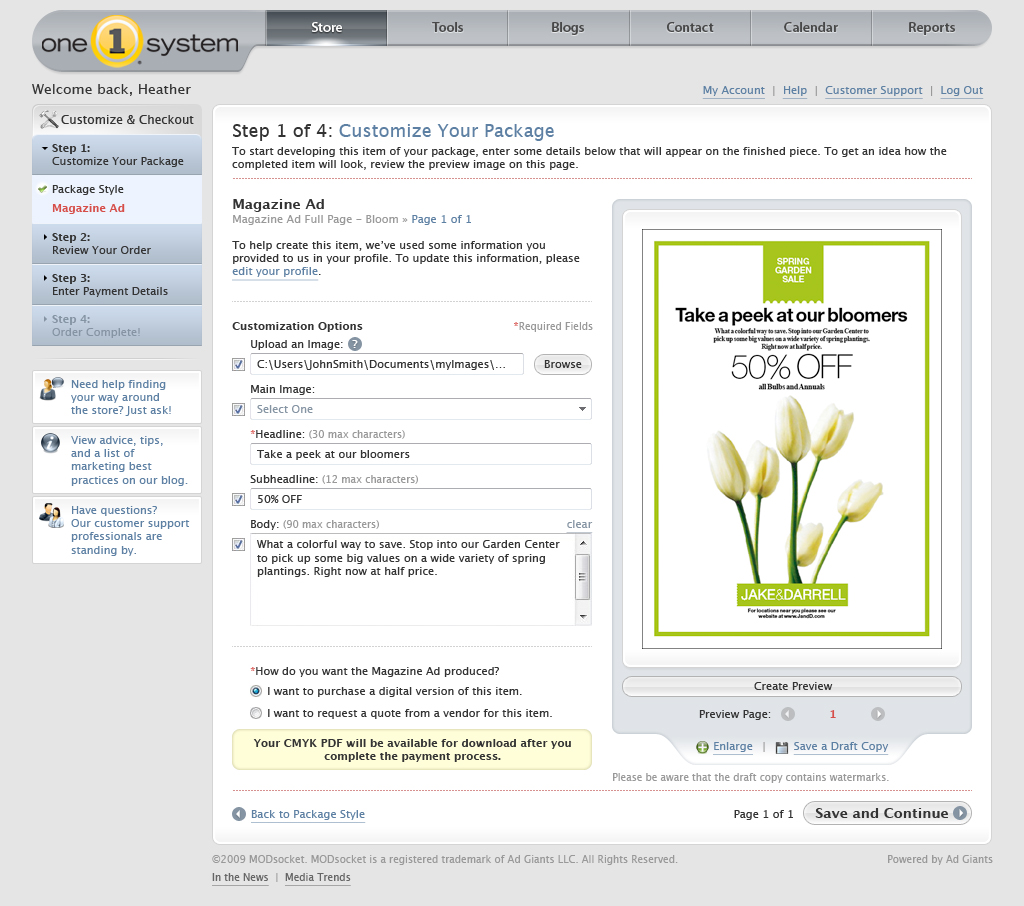Viewport: 1024px width, 906px height.
Task: Collapse Step 1 Customize Your Package section
Action: tap(117, 155)
